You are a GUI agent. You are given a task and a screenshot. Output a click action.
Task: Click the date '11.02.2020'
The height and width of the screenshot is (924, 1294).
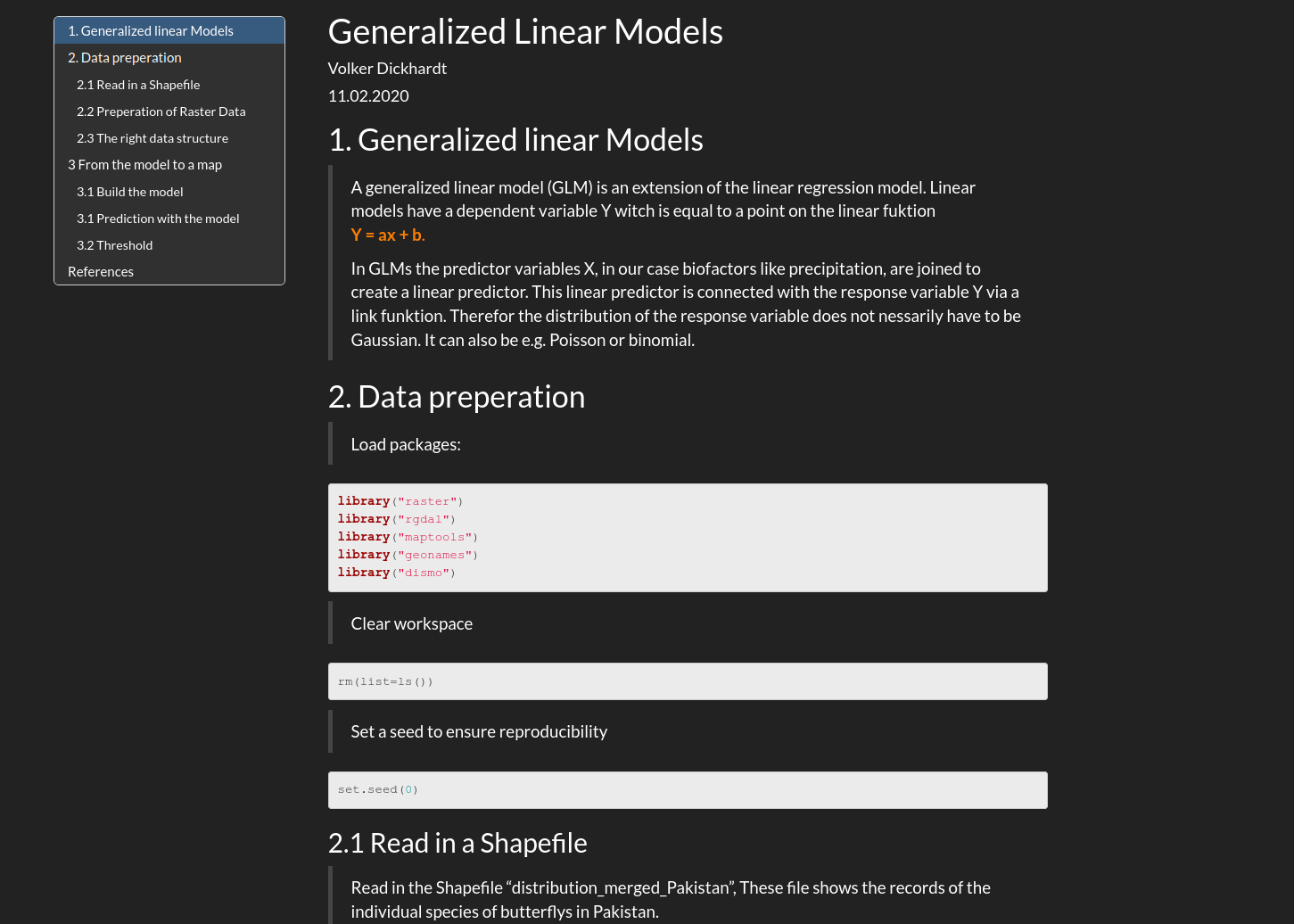click(x=368, y=96)
